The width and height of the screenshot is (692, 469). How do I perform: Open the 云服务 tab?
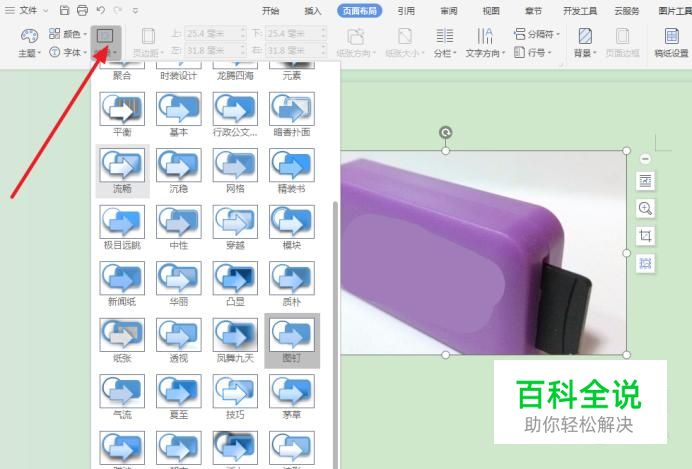pyautogui.click(x=627, y=11)
